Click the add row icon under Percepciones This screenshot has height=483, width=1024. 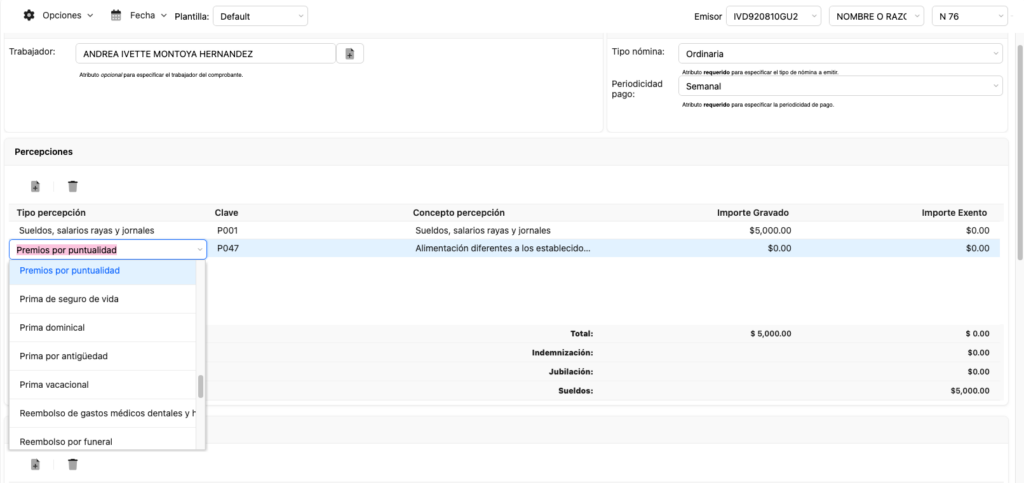pos(35,187)
